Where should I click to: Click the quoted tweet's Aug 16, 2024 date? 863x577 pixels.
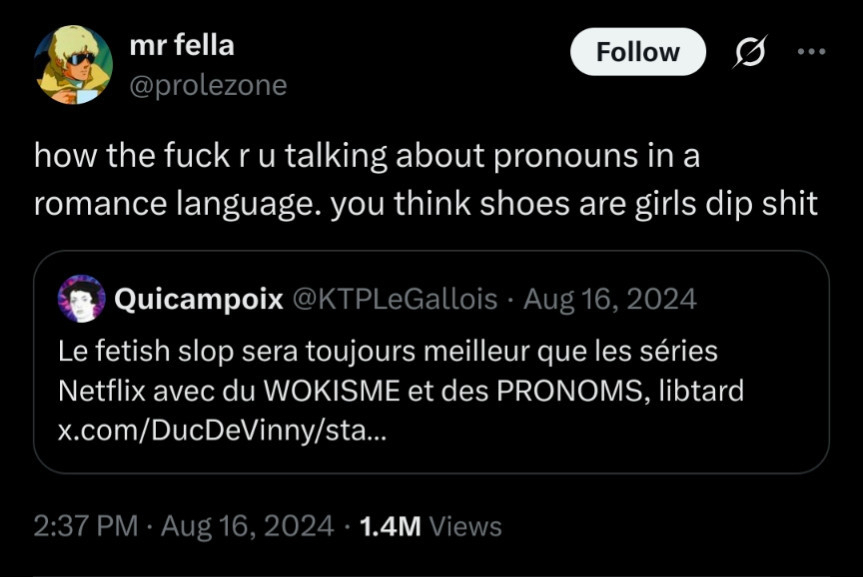pos(609,299)
